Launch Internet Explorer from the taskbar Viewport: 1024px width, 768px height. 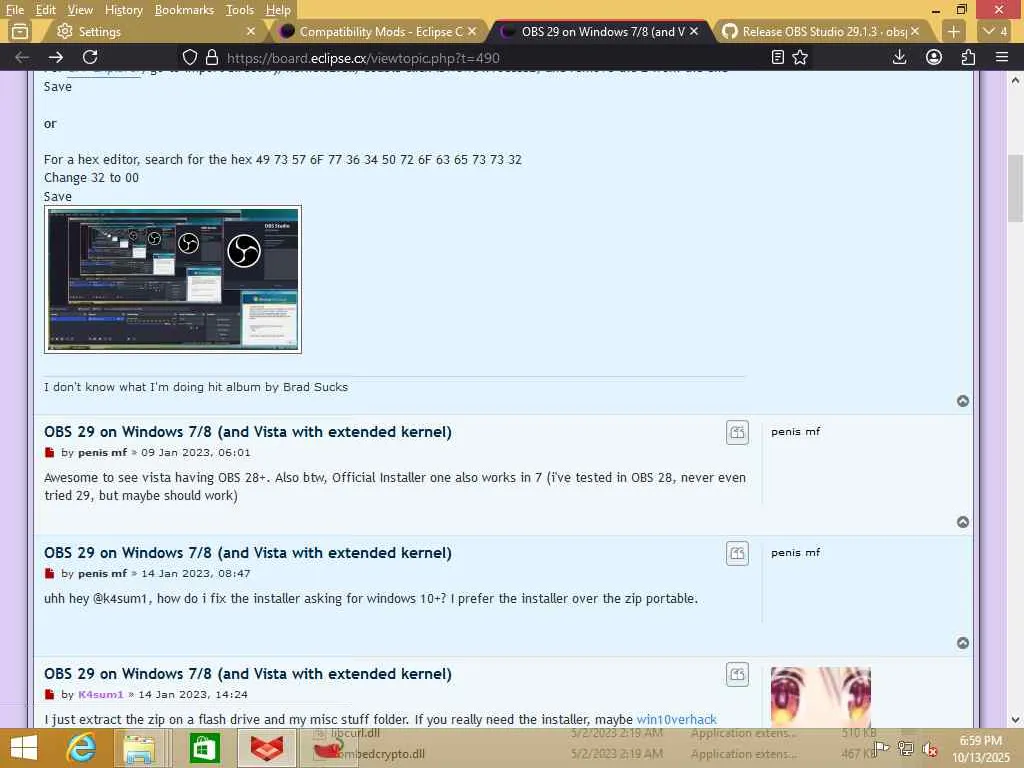point(81,748)
